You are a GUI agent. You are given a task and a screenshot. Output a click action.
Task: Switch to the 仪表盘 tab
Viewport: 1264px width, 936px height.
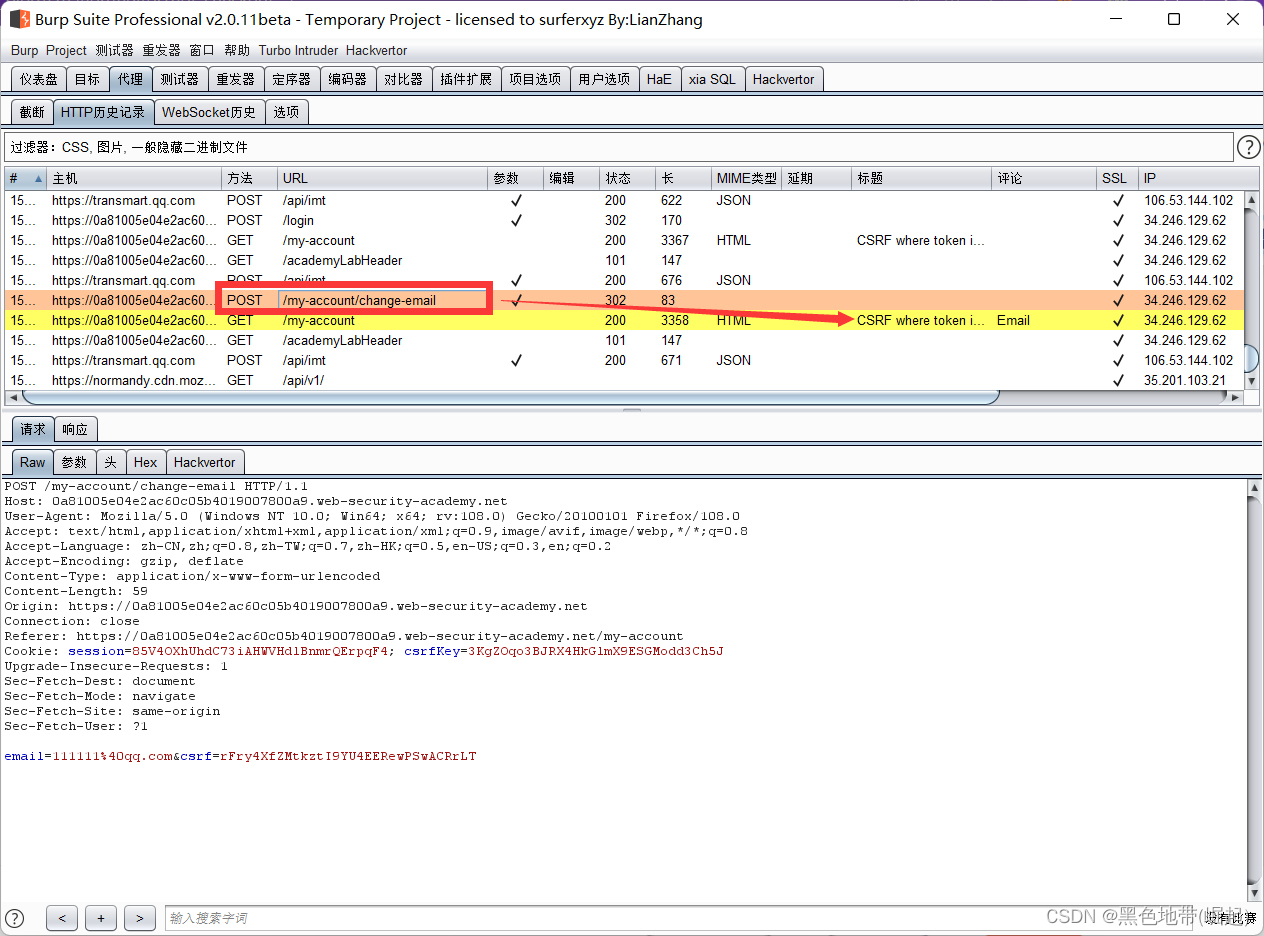point(39,79)
